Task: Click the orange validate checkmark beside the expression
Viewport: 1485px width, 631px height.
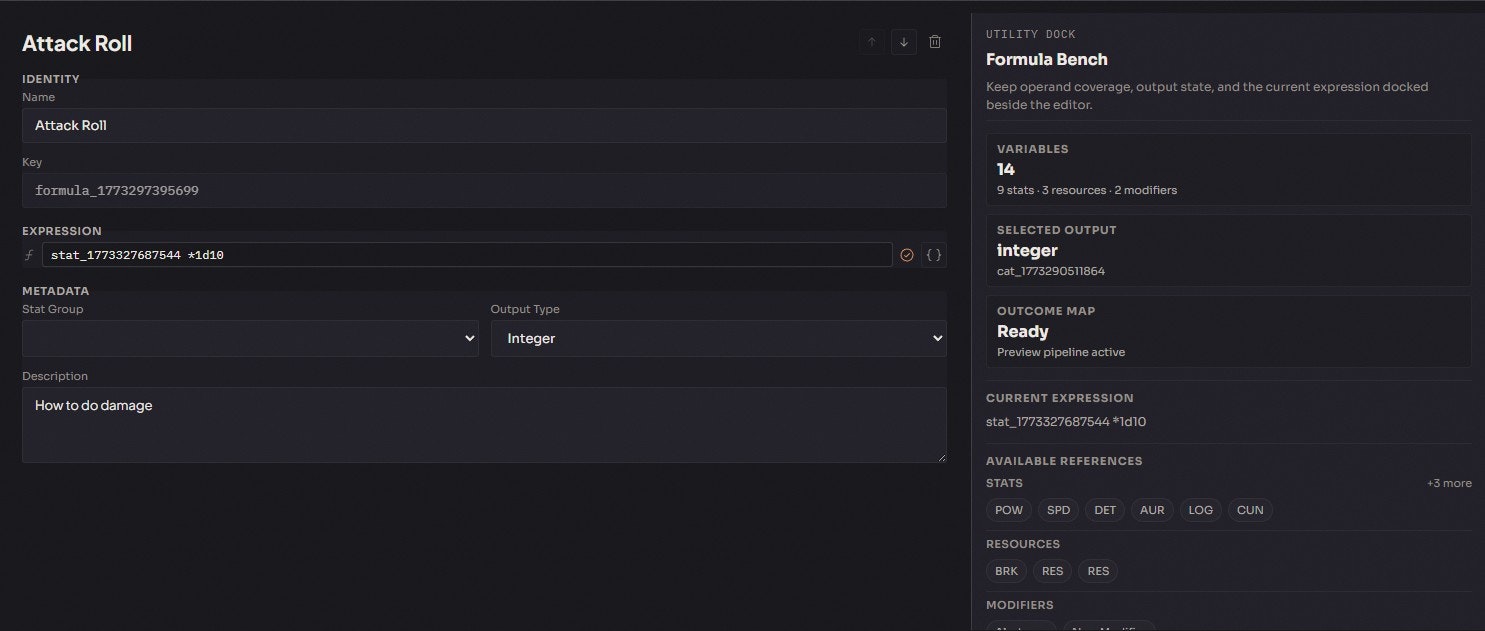Action: pyautogui.click(x=907, y=255)
